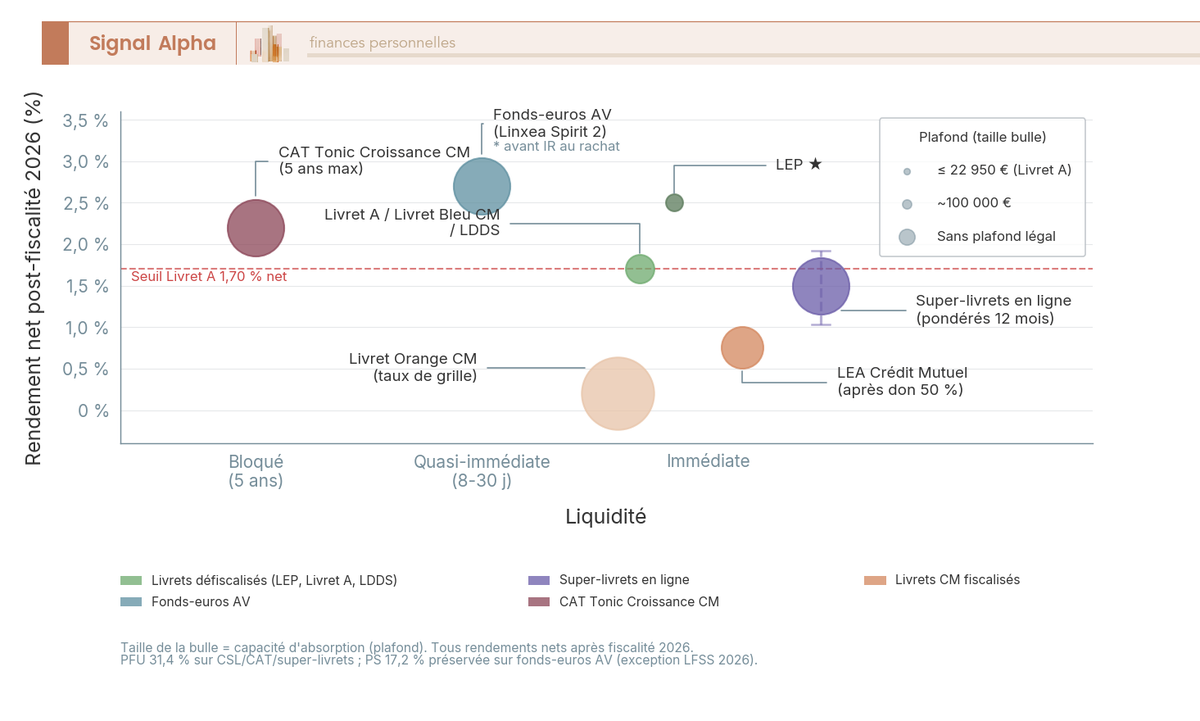Click the 'Taille de la bulle' footnote line
This screenshot has height=721, width=1200.
(x=407, y=648)
